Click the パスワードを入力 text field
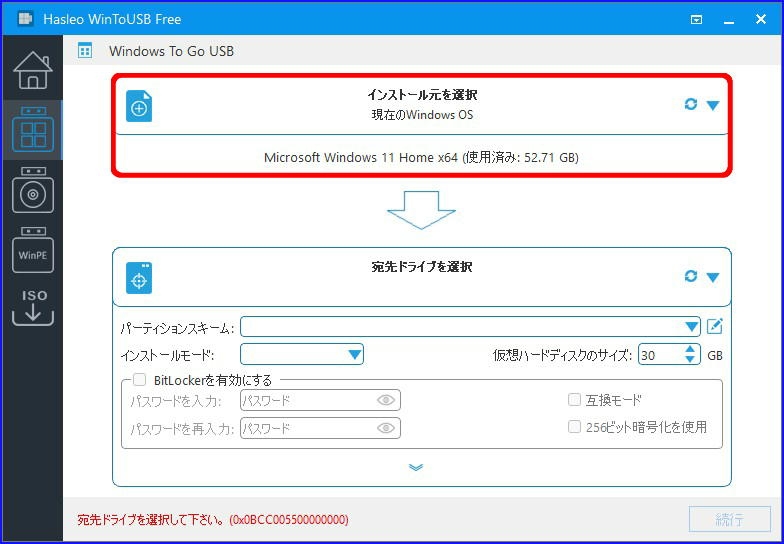Screen dimensions: 784x544 320,400
